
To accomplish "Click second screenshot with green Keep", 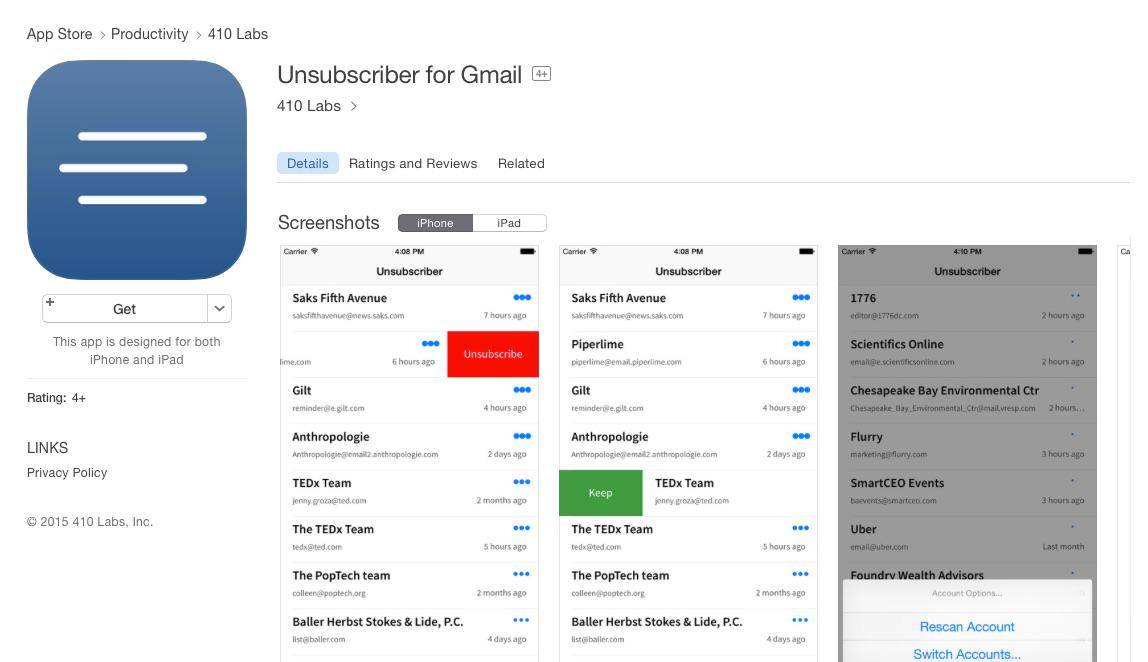I will click(x=688, y=453).
